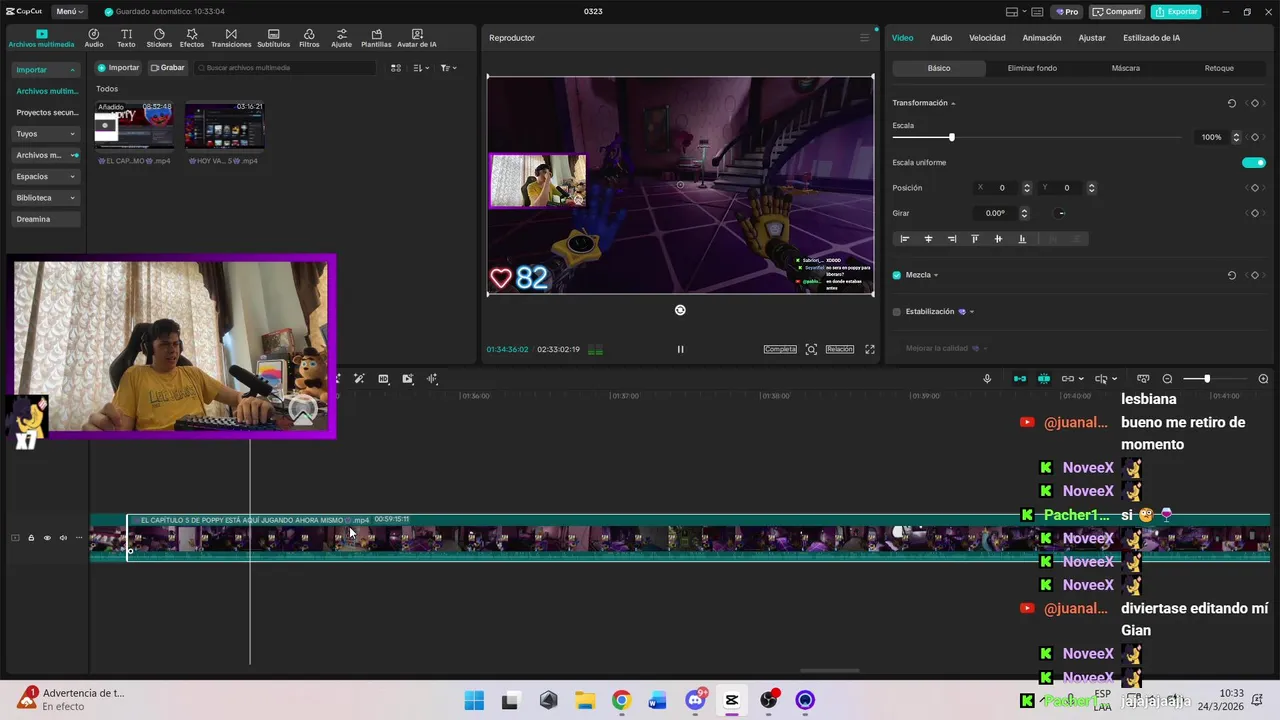Screen dimensions: 1280x720
Task: Add keyframe for Escala
Action: coord(1255,137)
